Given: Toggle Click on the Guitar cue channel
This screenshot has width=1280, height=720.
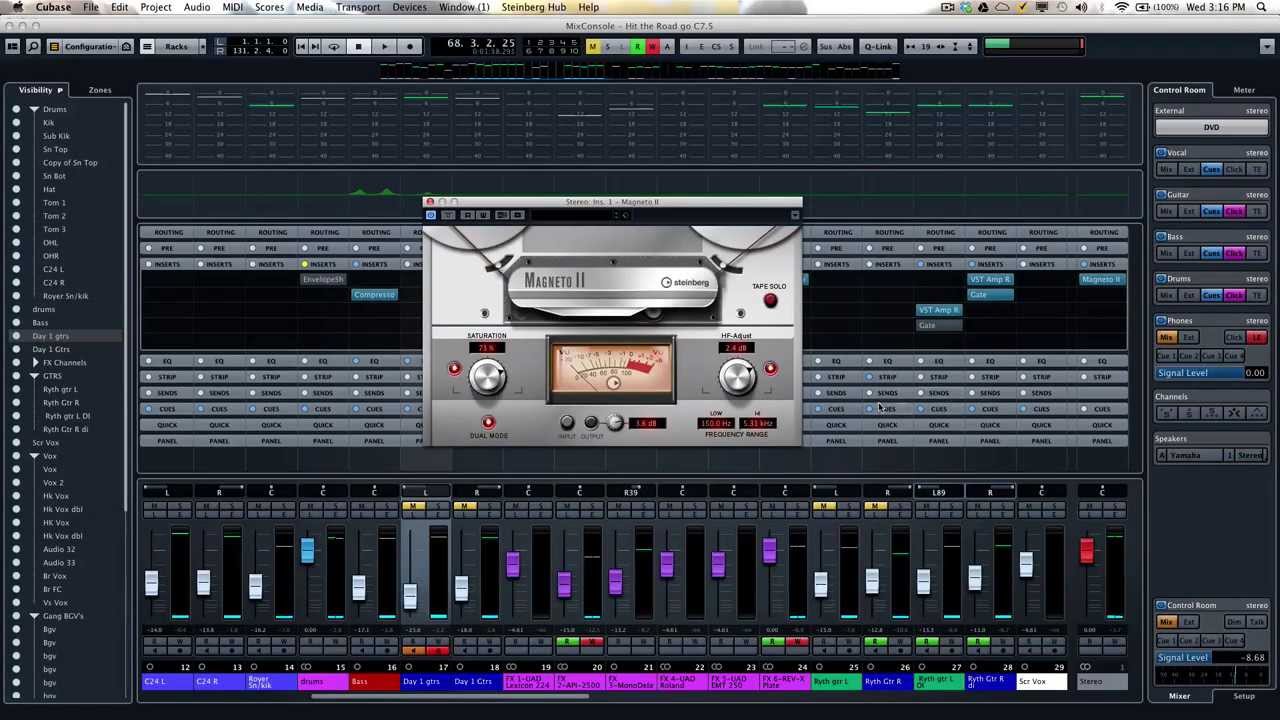Looking at the screenshot, I should (x=1234, y=212).
